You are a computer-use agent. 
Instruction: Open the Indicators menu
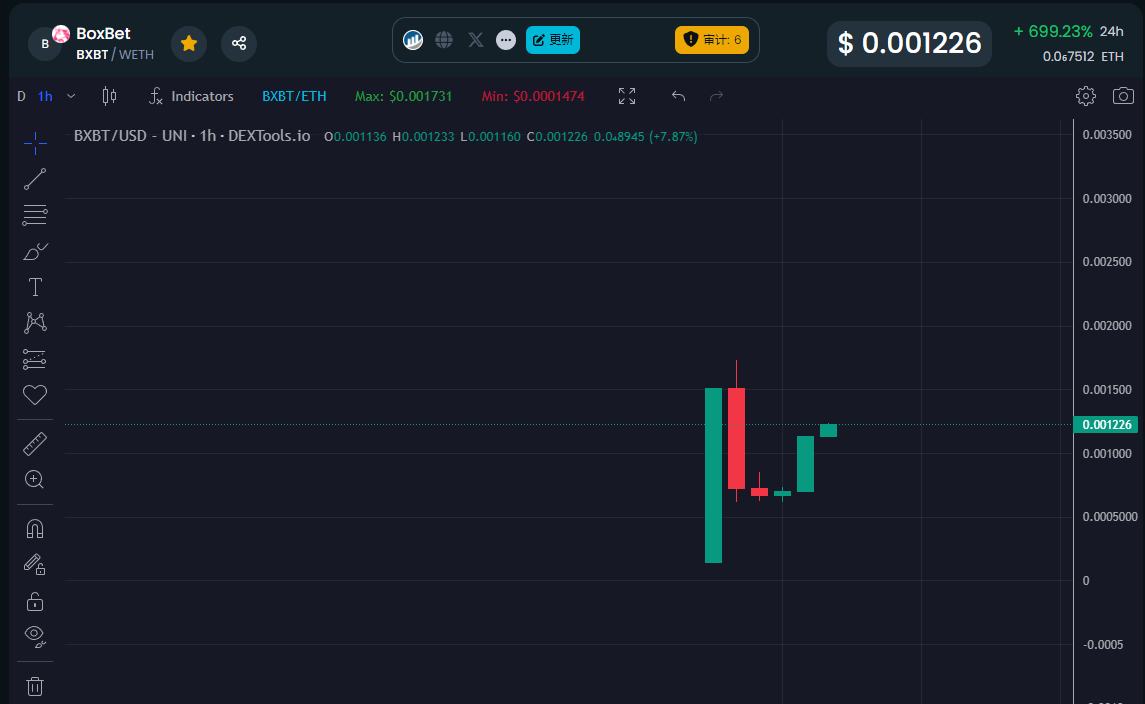pyautogui.click(x=191, y=96)
